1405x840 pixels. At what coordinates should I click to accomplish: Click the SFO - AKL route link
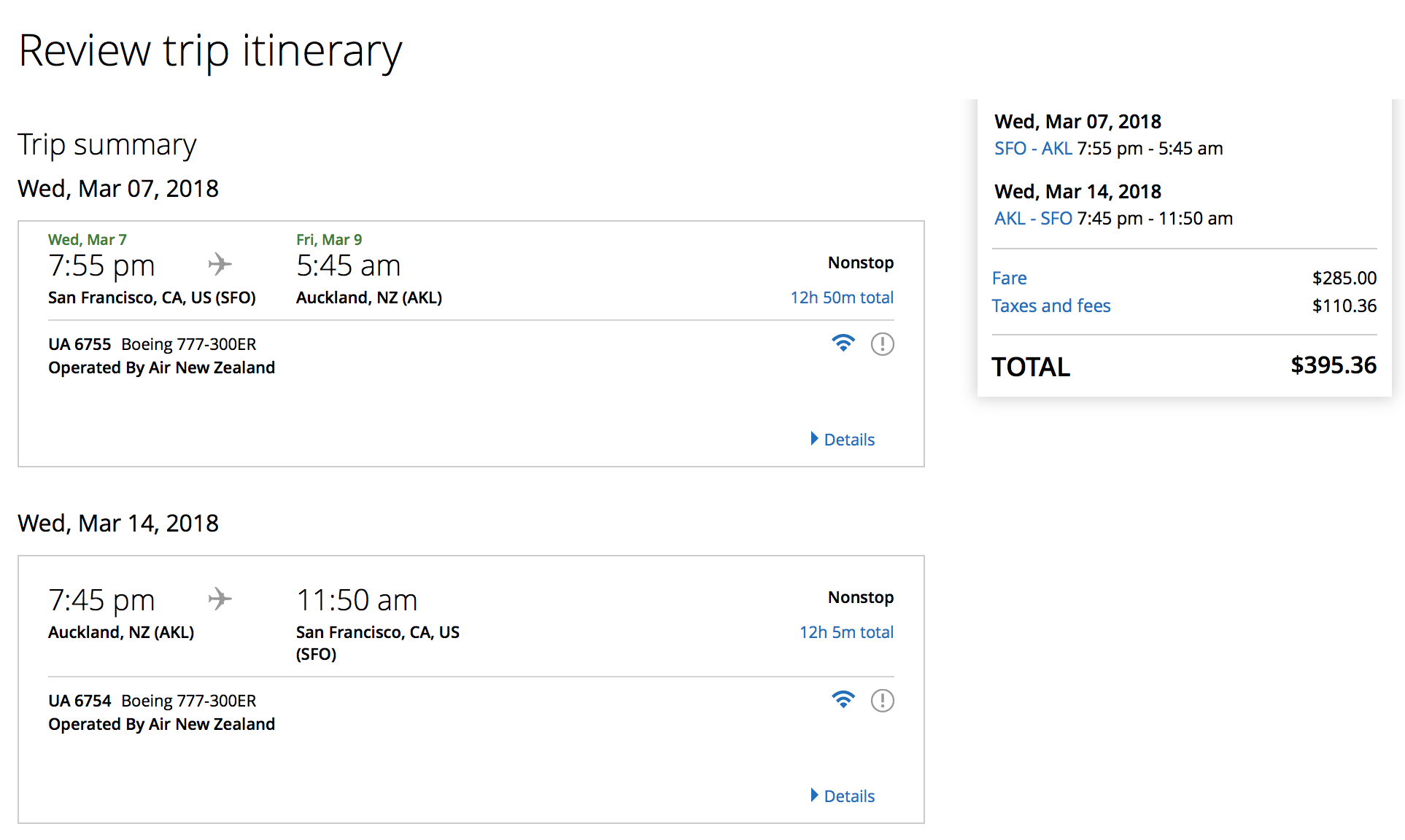1033,149
